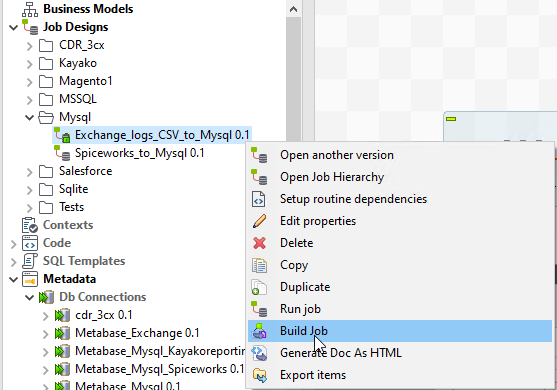Click the Copy pages icon
Image resolution: width=557 pixels, height=390 pixels.
point(259,265)
